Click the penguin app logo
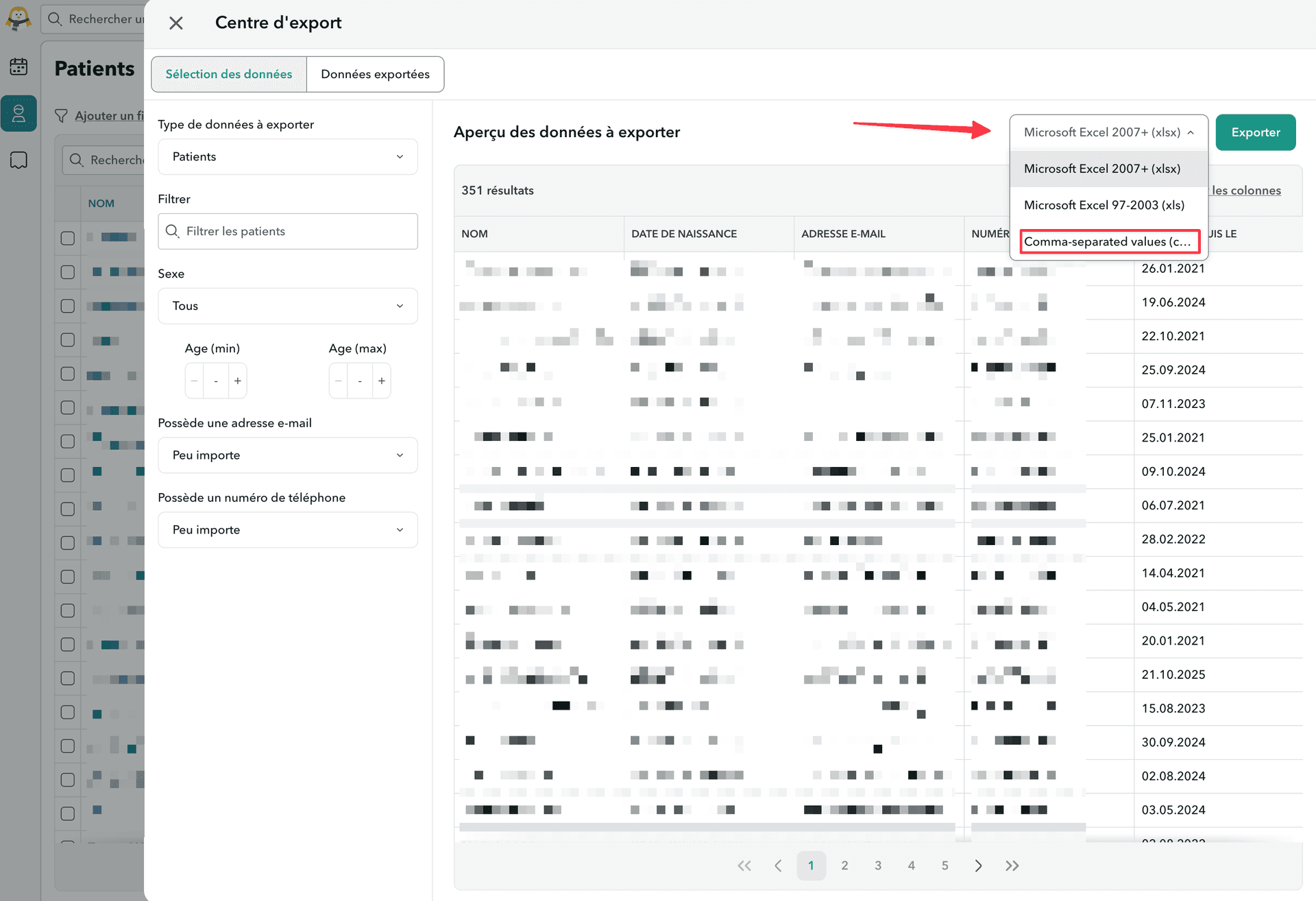This screenshot has height=901, width=1316. (19, 19)
